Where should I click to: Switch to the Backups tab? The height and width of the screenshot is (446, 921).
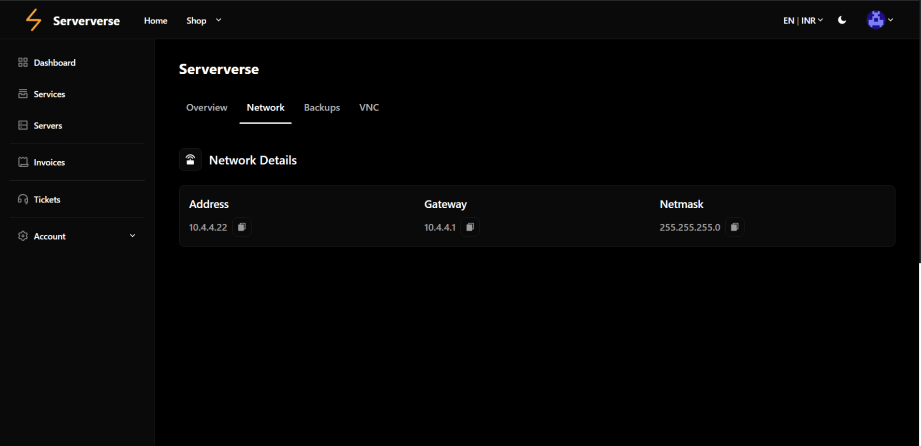point(322,108)
